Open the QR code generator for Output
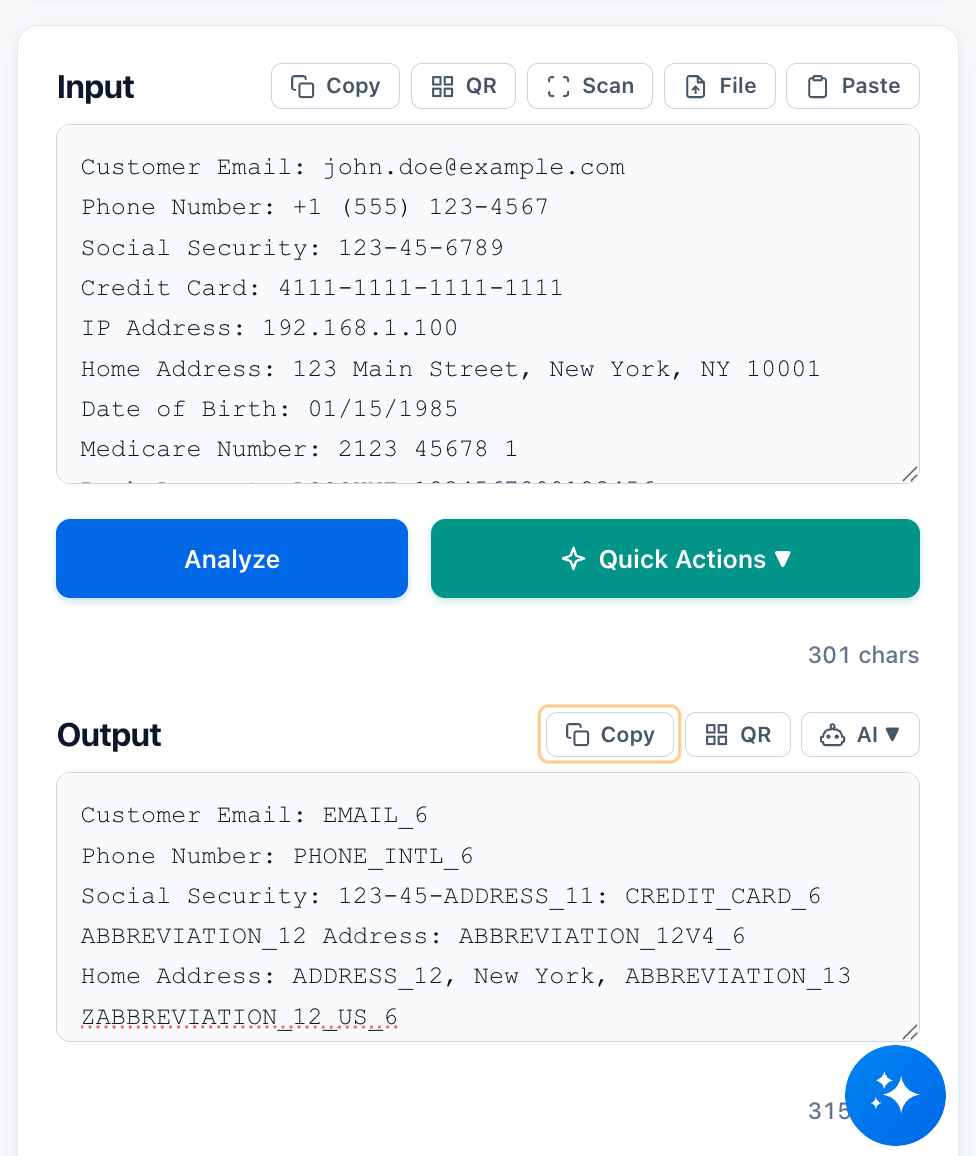 click(x=716, y=734)
